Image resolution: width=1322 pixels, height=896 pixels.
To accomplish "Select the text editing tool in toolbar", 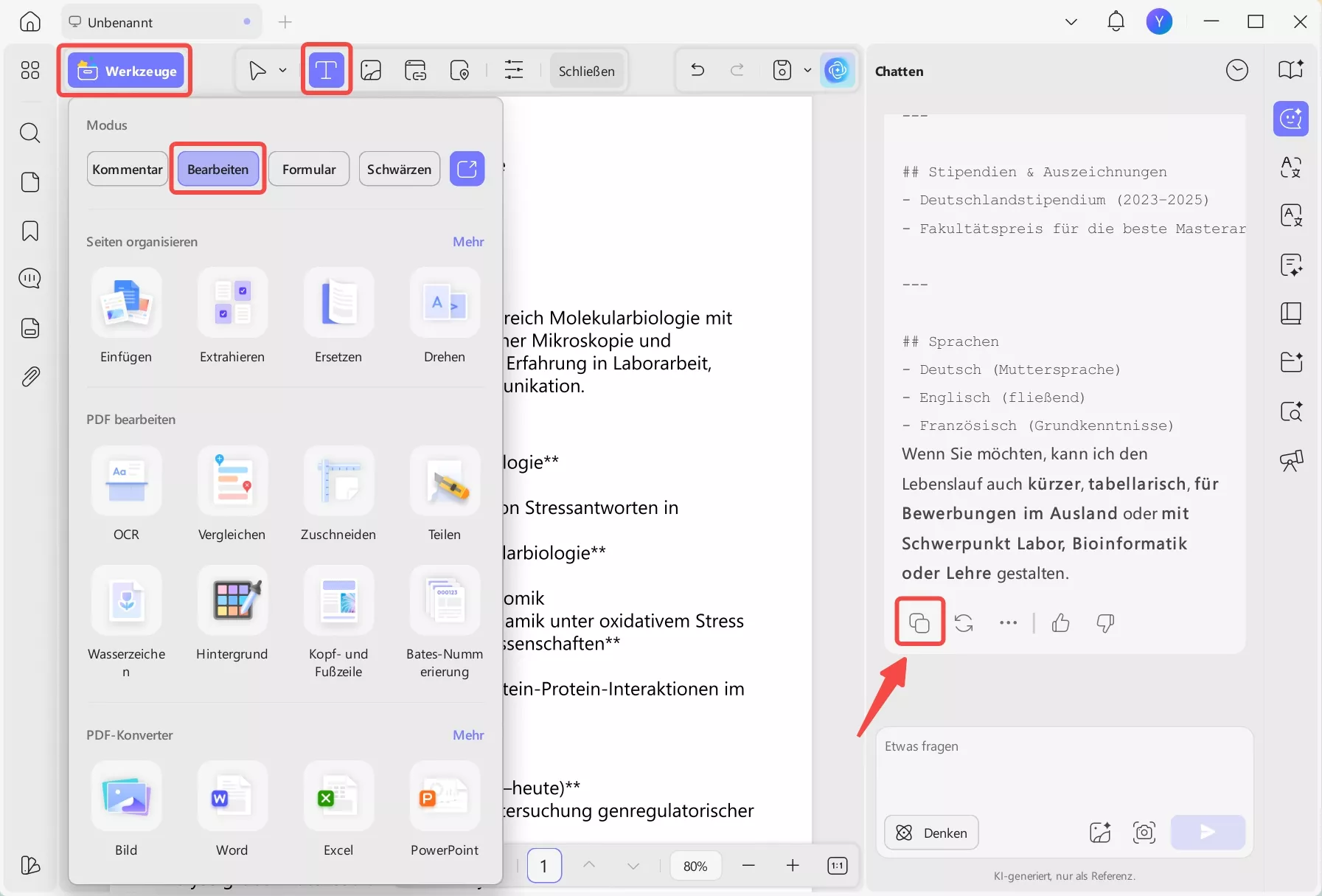I will click(325, 70).
